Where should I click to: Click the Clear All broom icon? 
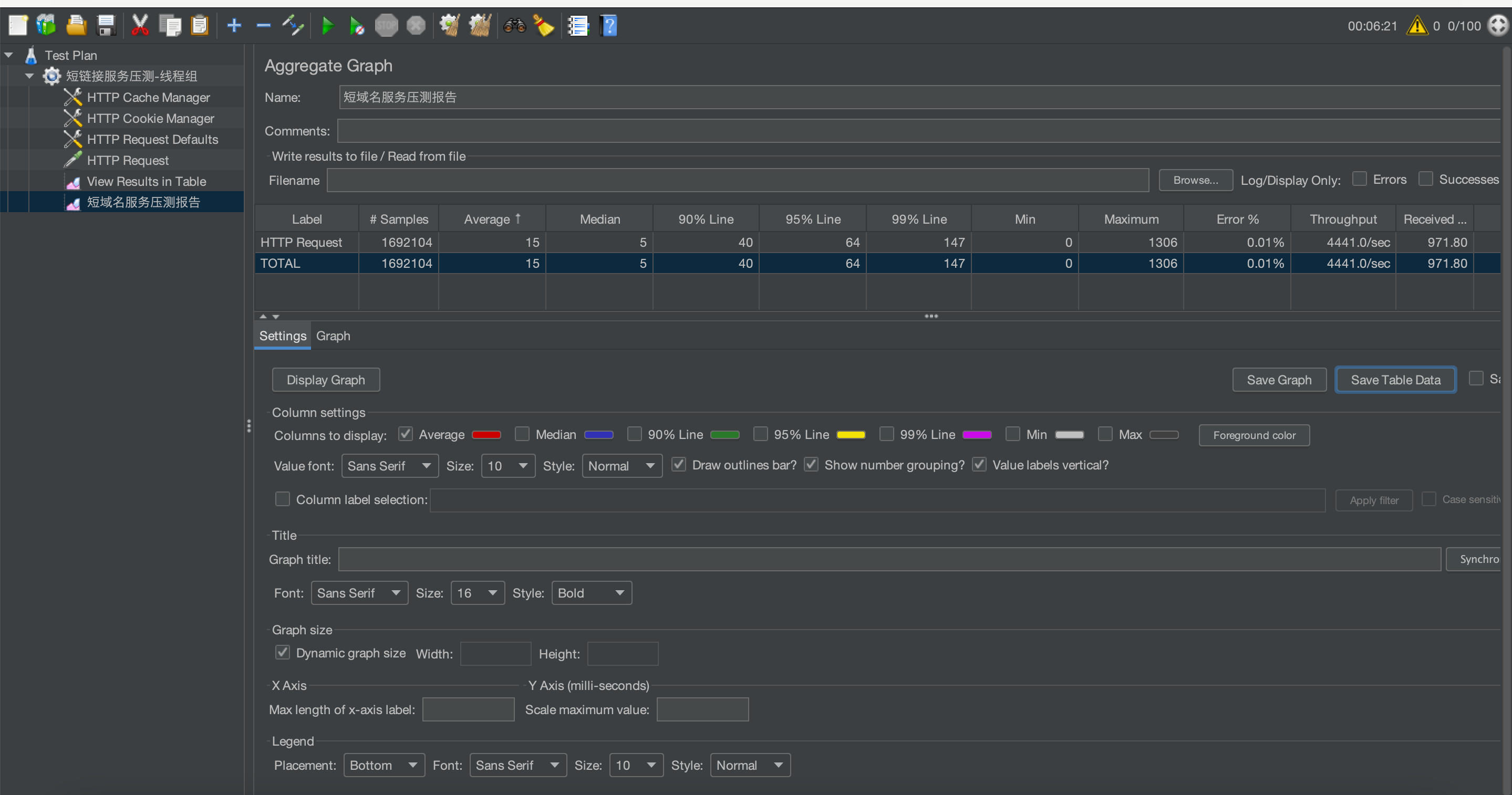pos(480,26)
